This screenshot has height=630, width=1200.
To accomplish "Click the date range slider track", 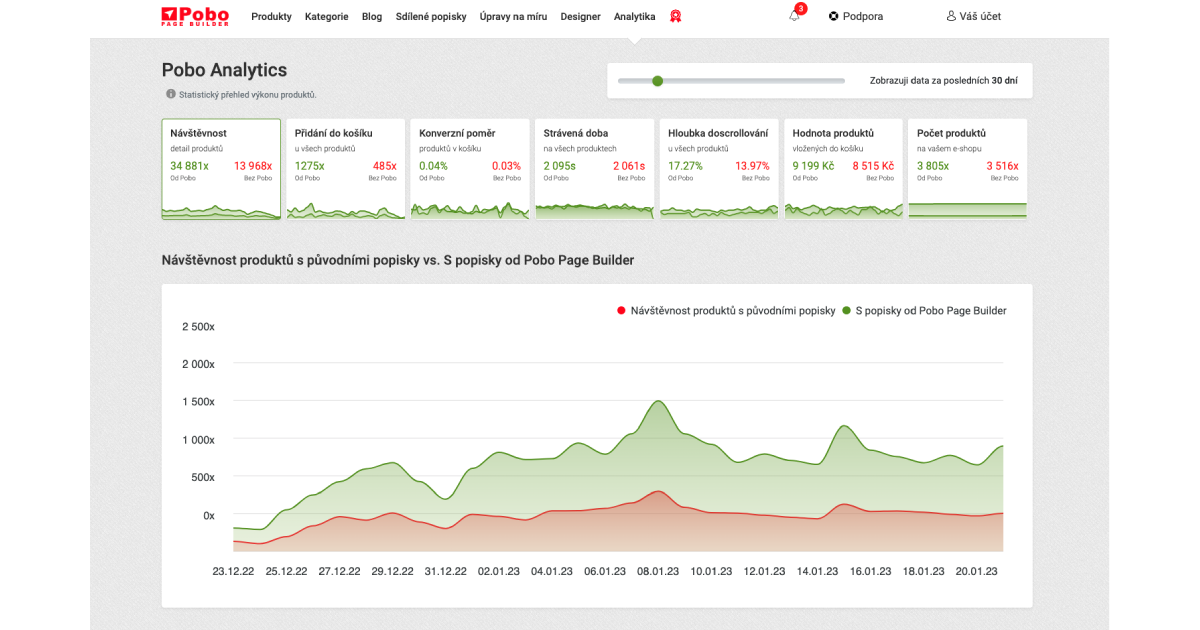I will (x=731, y=81).
